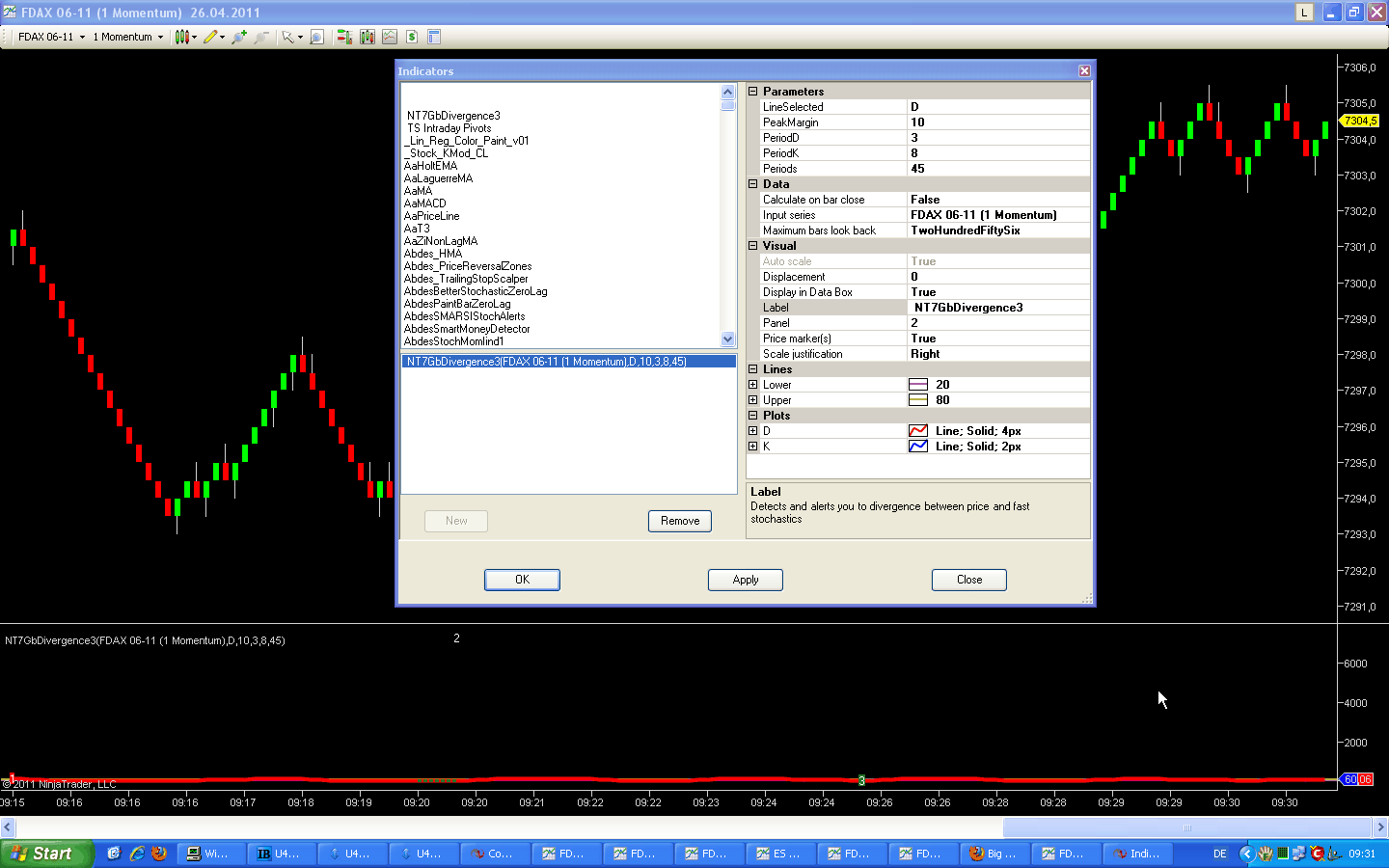This screenshot has width=1389, height=868.
Task: Open the chart style candlestick icon
Action: pyautogui.click(x=181, y=37)
